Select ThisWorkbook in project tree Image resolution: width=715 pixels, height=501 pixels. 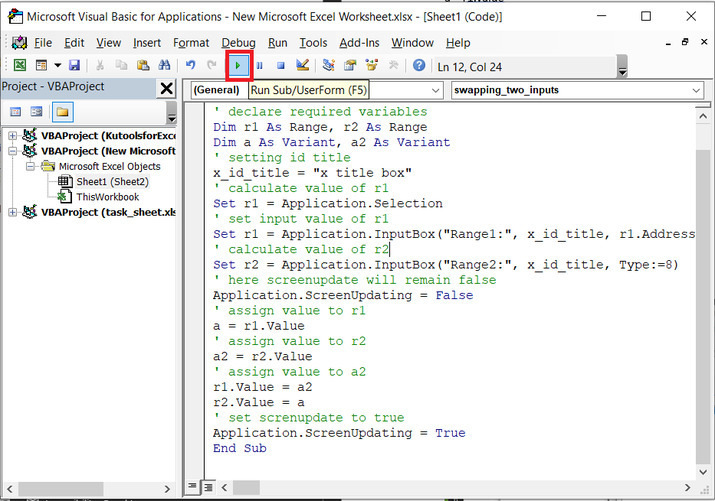tap(107, 196)
